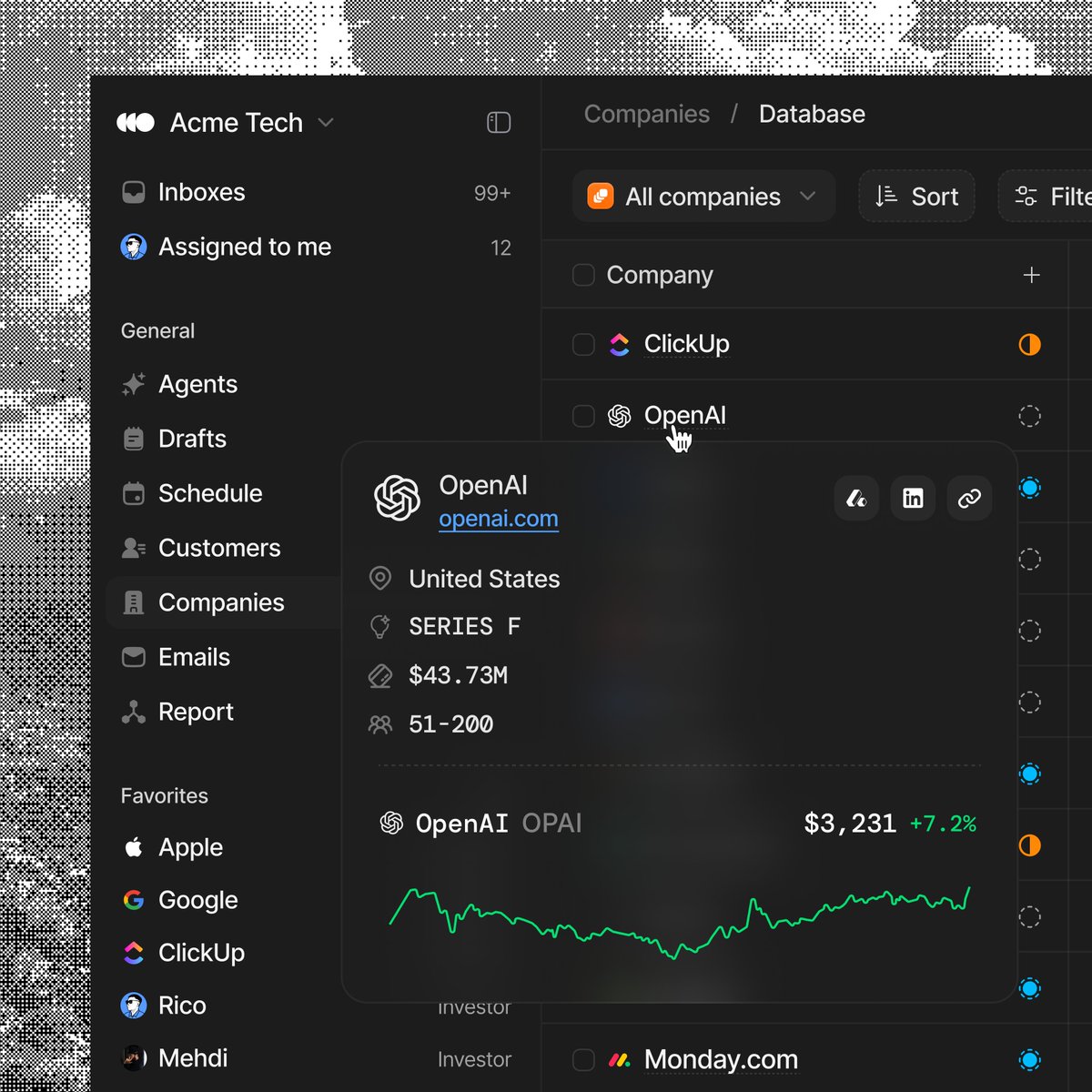Toggle the Company header select-all checkbox
The image size is (1092, 1092).
point(583,275)
